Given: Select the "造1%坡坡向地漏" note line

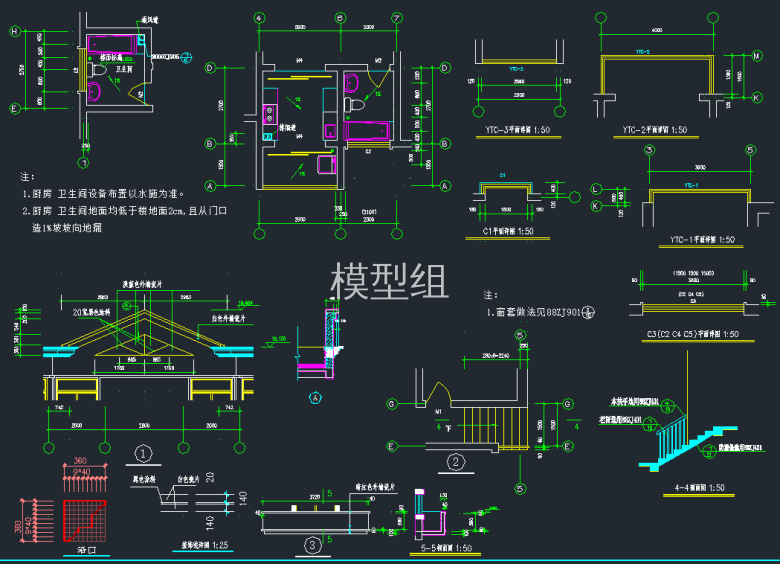Looking at the screenshot, I should point(67,228).
